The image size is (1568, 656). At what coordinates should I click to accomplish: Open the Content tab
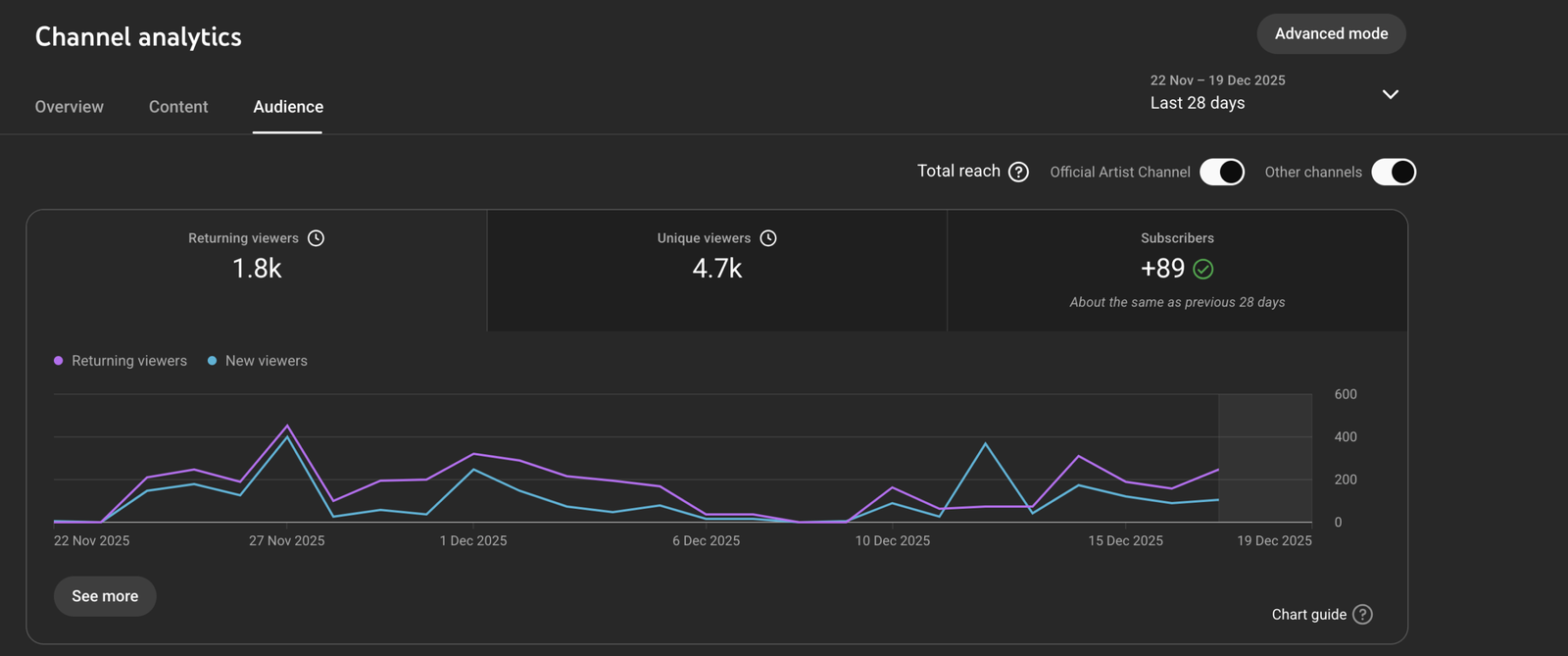click(178, 107)
